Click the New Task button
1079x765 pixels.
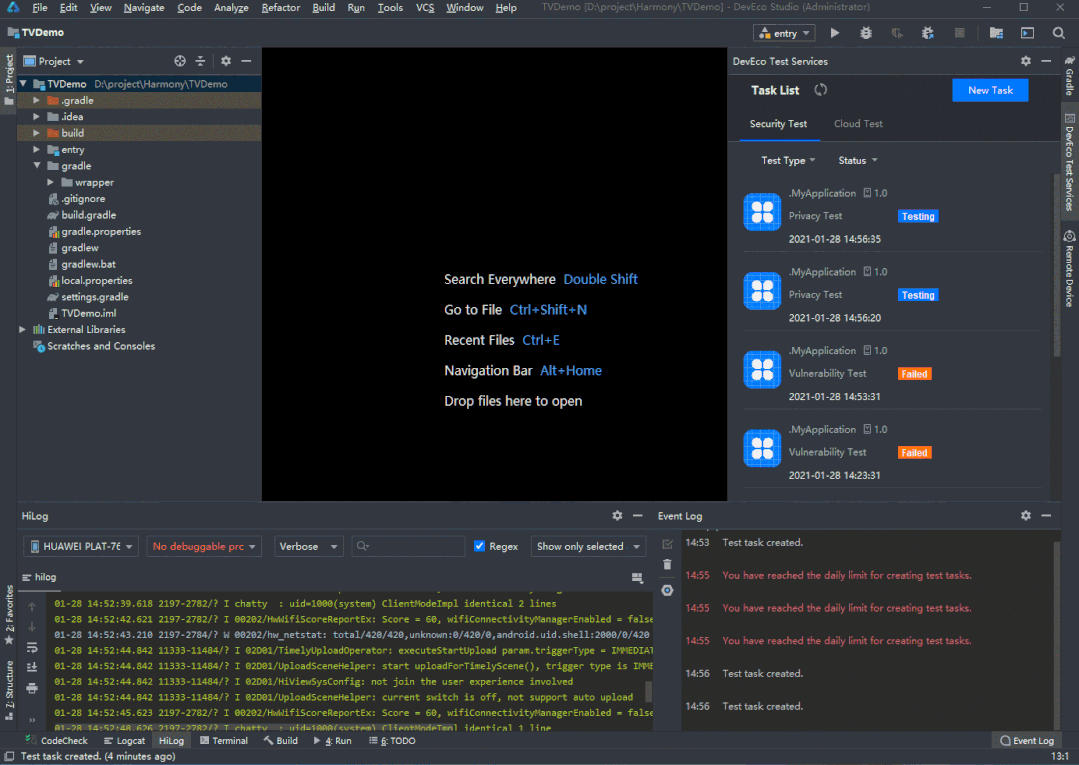(x=990, y=90)
